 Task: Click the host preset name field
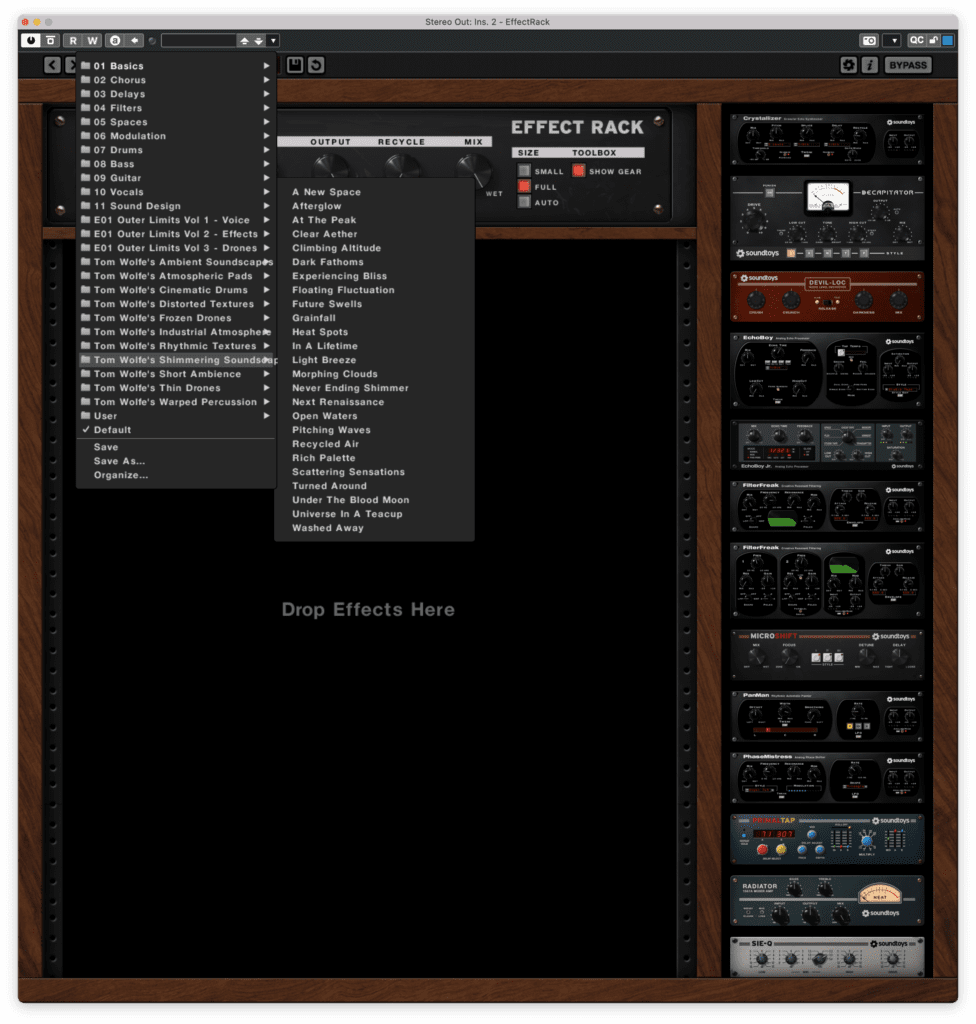(199, 40)
